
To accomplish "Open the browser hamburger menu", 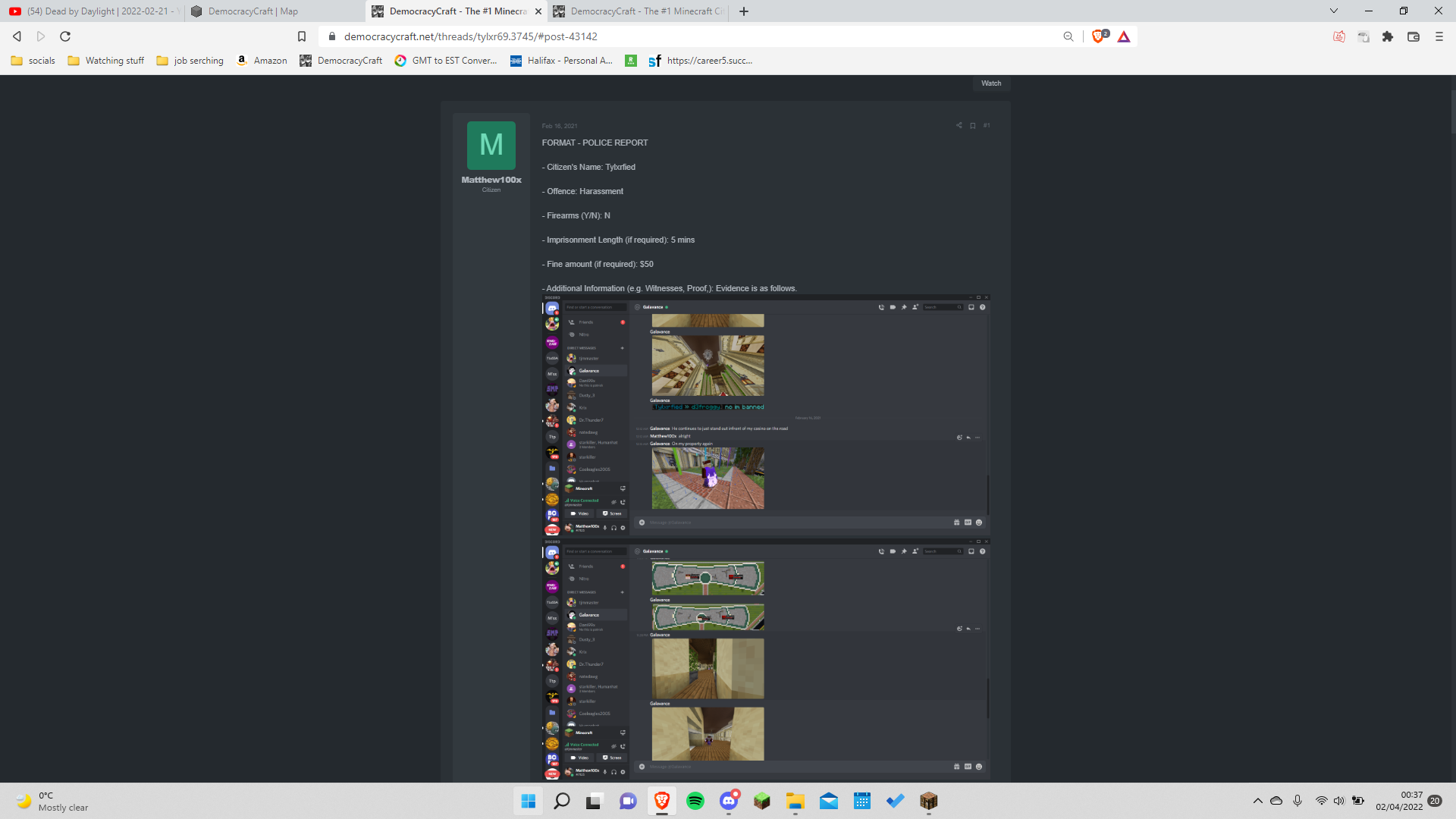I will pyautogui.click(x=1439, y=36).
